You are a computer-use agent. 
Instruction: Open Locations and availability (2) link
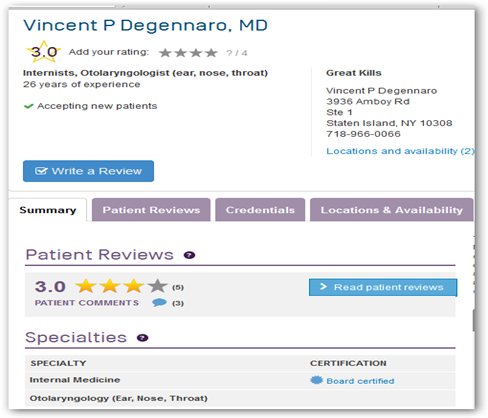point(400,151)
